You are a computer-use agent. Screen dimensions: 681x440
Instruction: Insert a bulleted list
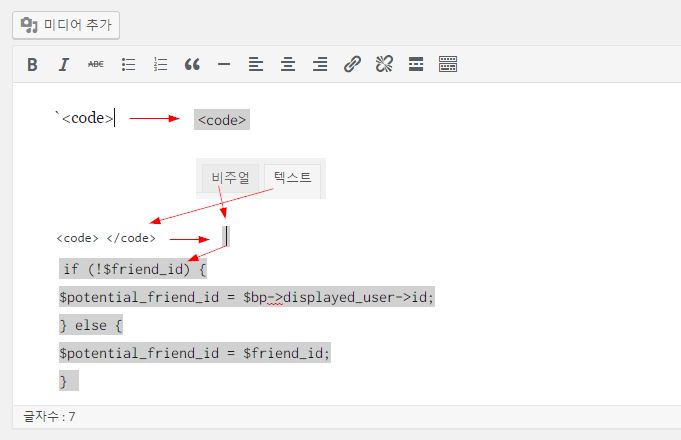(128, 64)
